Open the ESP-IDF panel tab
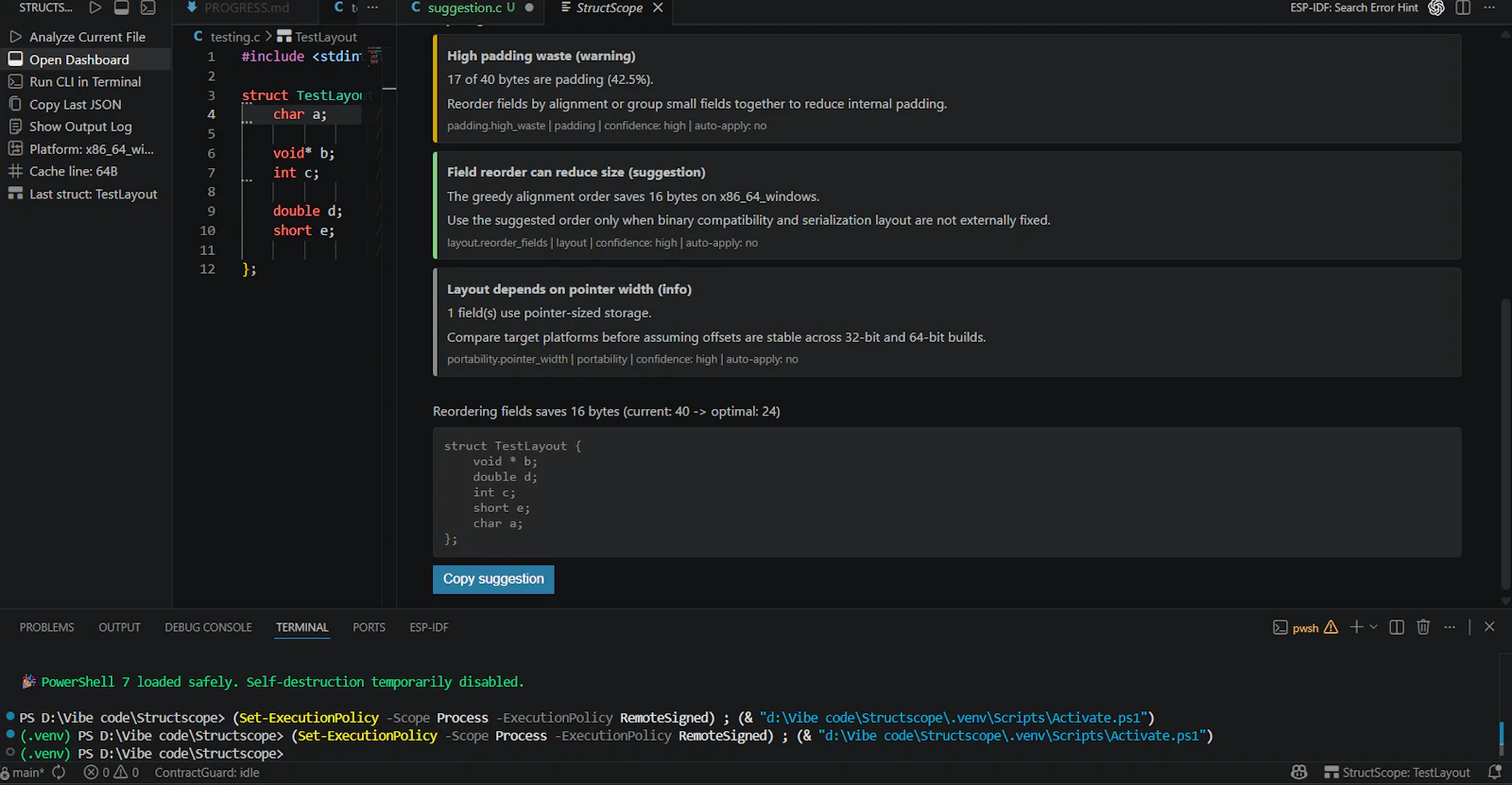Image resolution: width=1512 pixels, height=785 pixels. pos(429,627)
